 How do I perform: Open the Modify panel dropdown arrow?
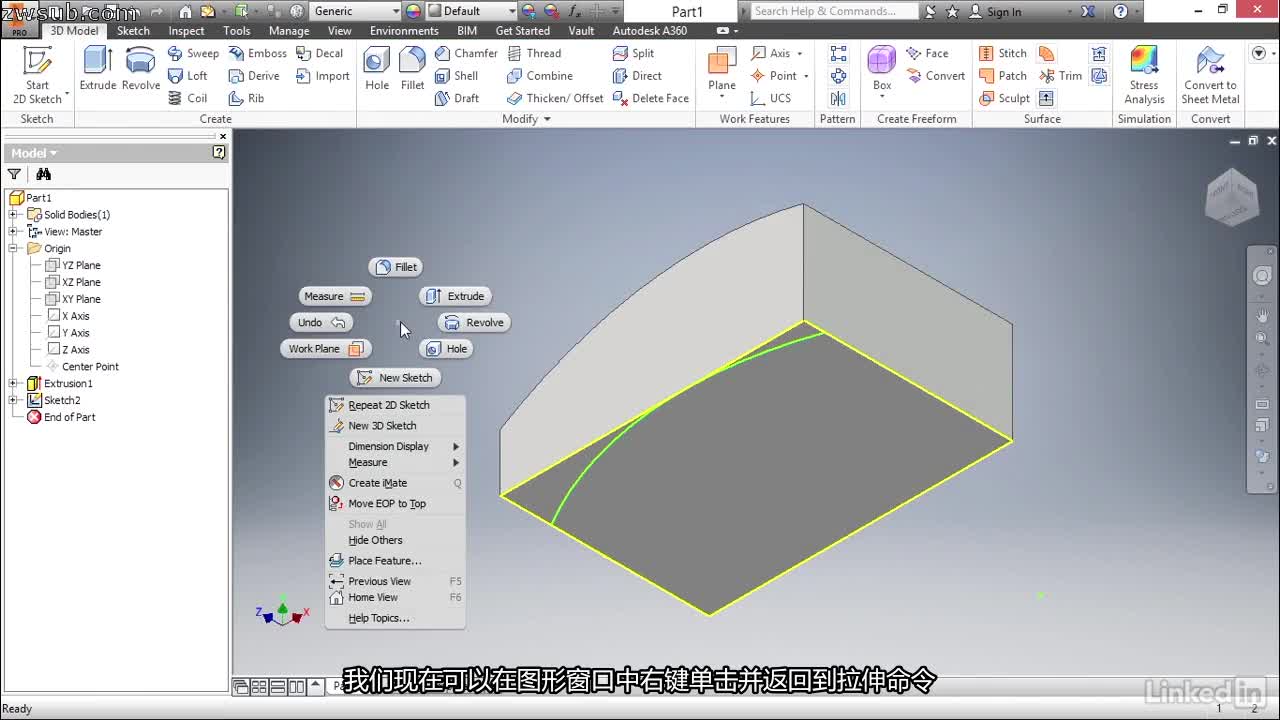click(547, 119)
